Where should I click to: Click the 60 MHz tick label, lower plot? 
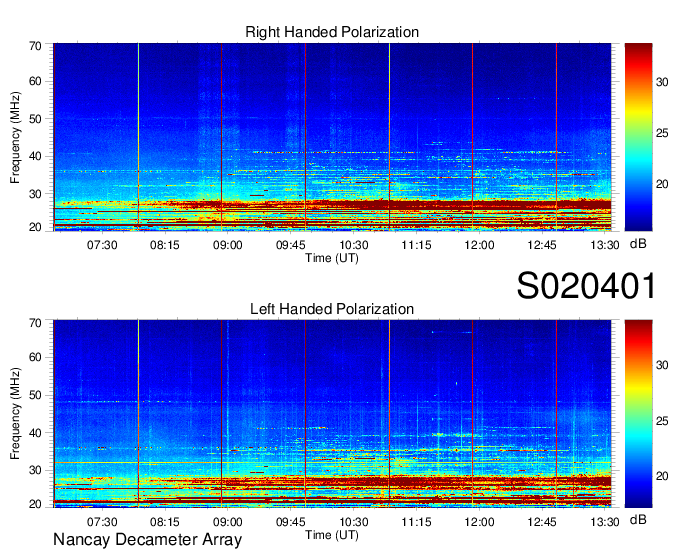35,357
